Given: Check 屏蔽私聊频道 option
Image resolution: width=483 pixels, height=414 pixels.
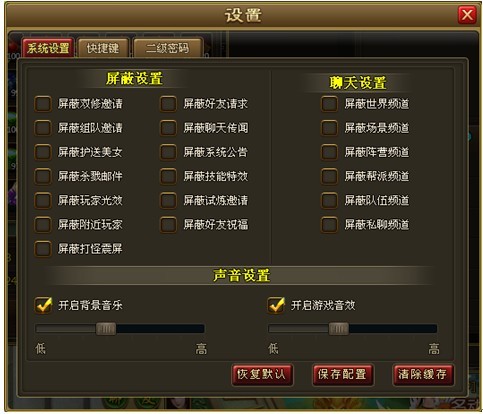Looking at the screenshot, I should (x=329, y=224).
